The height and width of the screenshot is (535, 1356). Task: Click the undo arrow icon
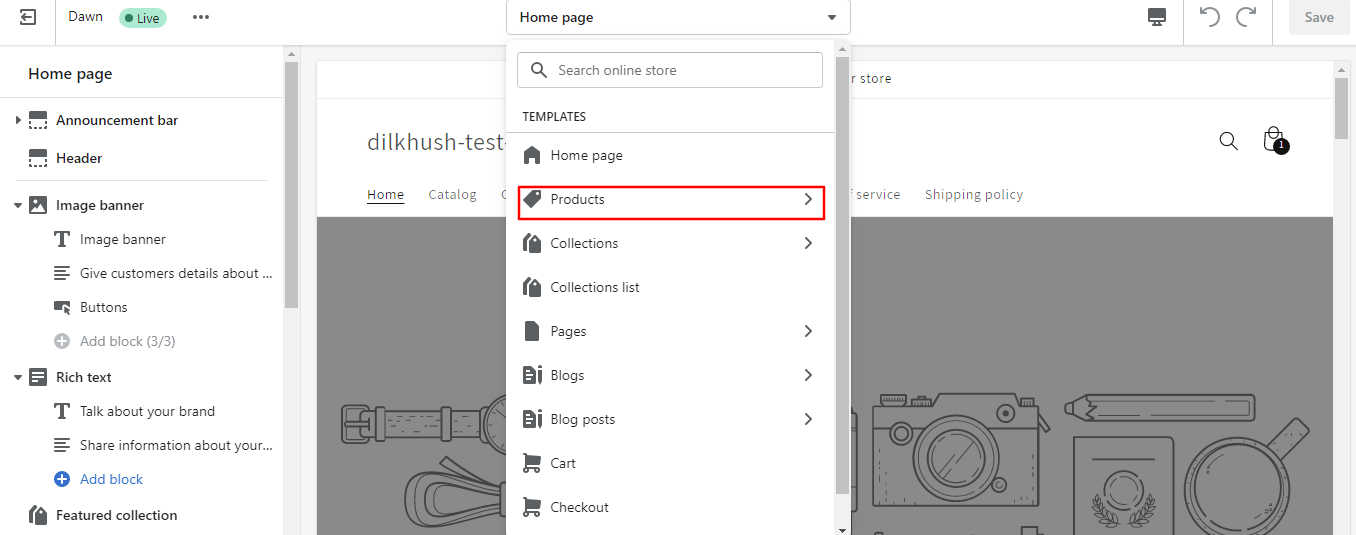(1210, 17)
